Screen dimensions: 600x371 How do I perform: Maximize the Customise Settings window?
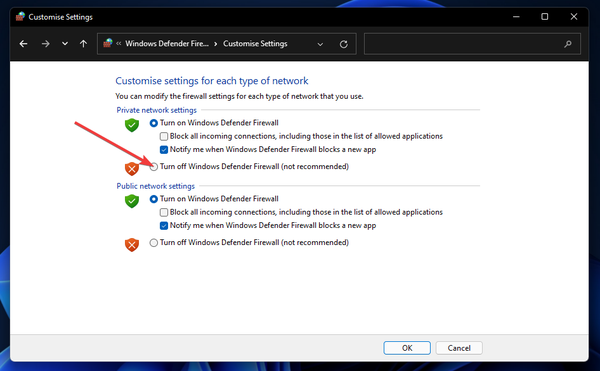tap(545, 17)
